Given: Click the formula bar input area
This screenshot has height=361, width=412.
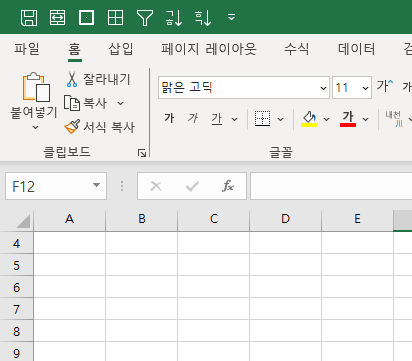Looking at the screenshot, I should pyautogui.click(x=331, y=186).
